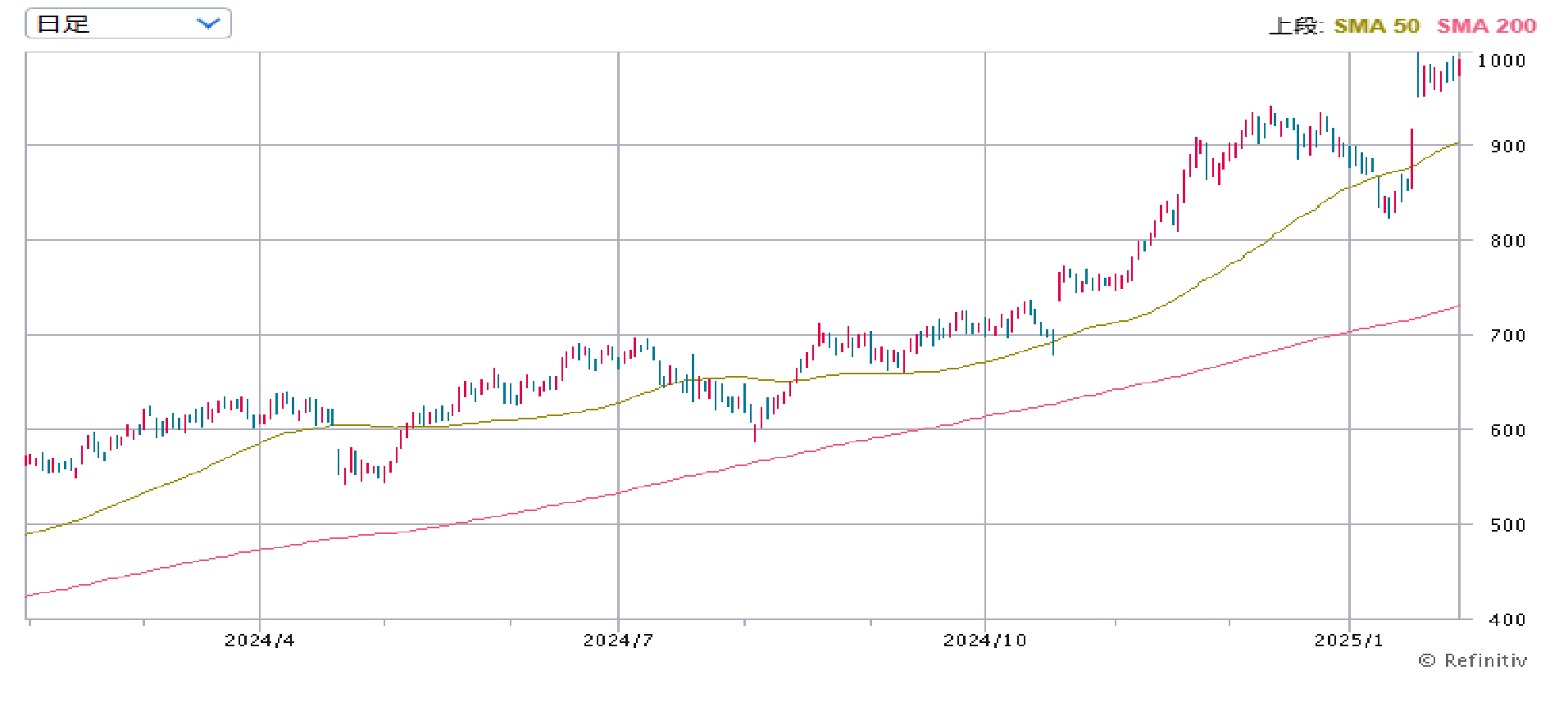Viewport: 1568px width, 720px height.
Task: Click the 1000 price axis label
Action: 1501,61
